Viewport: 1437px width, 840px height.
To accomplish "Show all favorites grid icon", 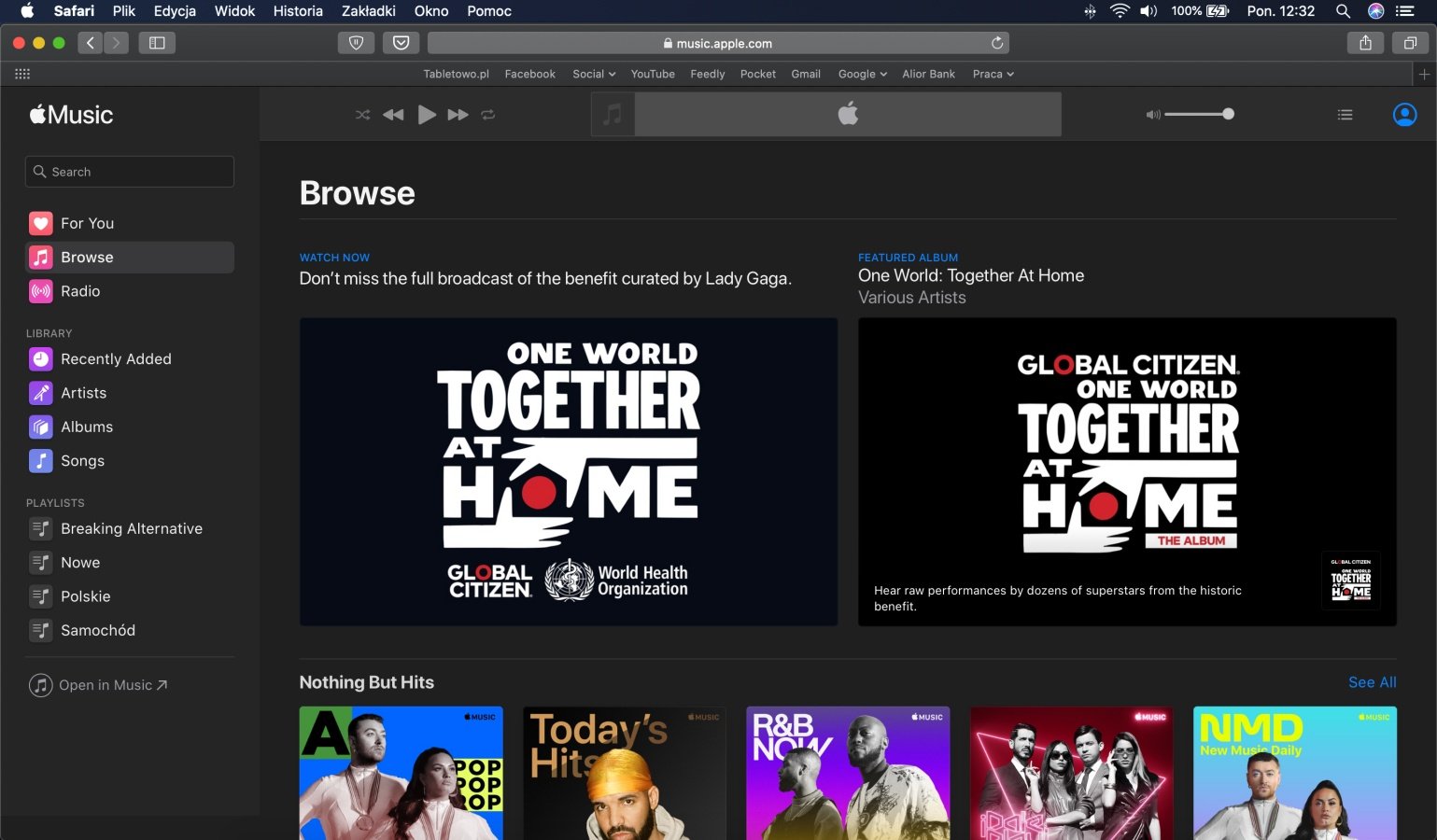I will tap(22, 74).
